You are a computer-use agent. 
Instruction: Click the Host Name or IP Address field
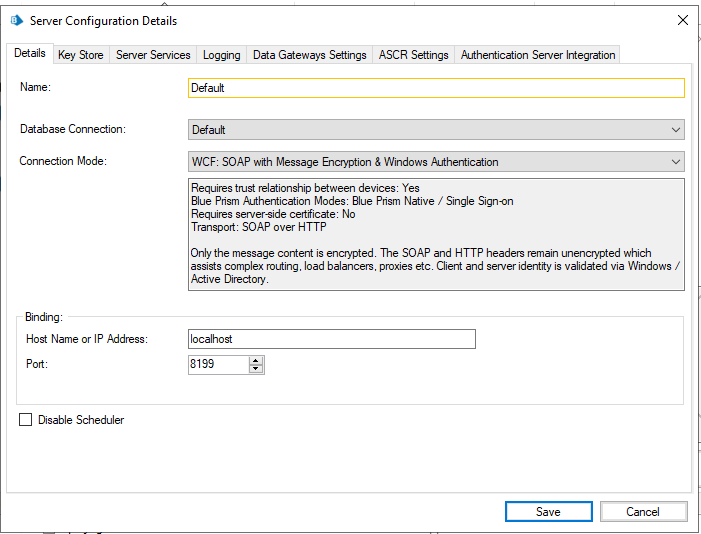click(331, 340)
